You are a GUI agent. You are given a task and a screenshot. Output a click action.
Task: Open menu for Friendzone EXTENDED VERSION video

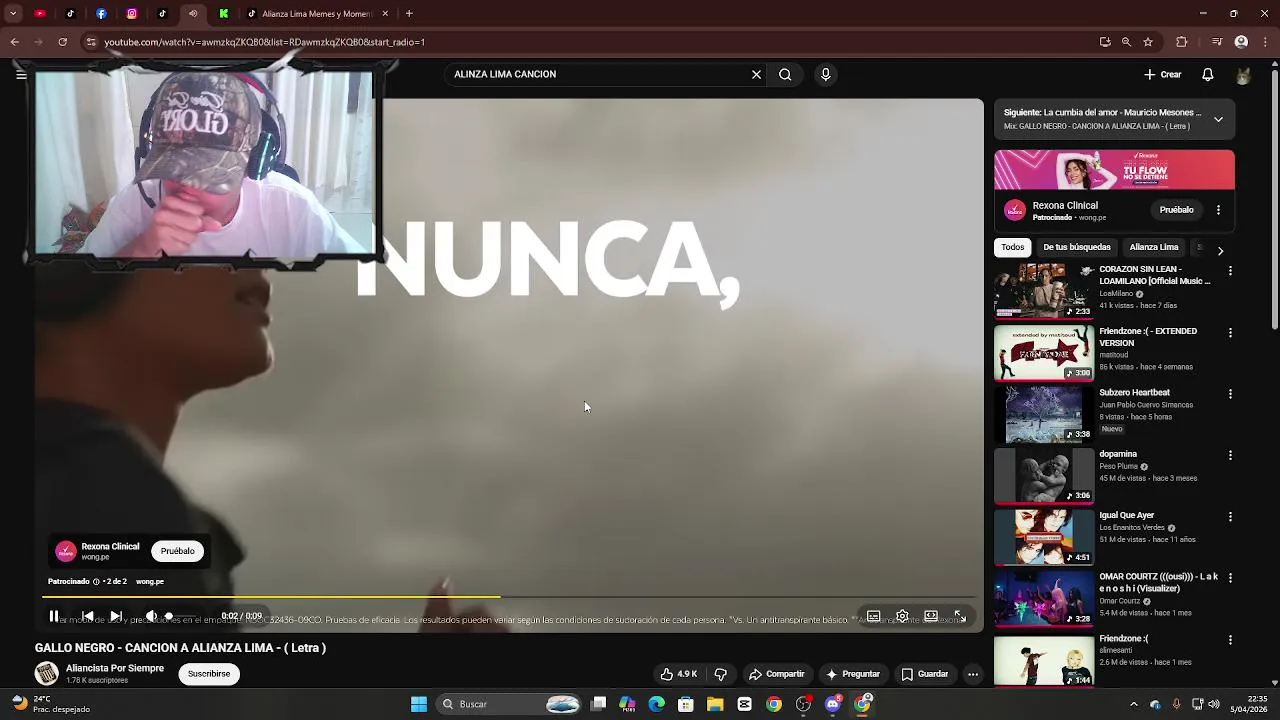coord(1230,333)
